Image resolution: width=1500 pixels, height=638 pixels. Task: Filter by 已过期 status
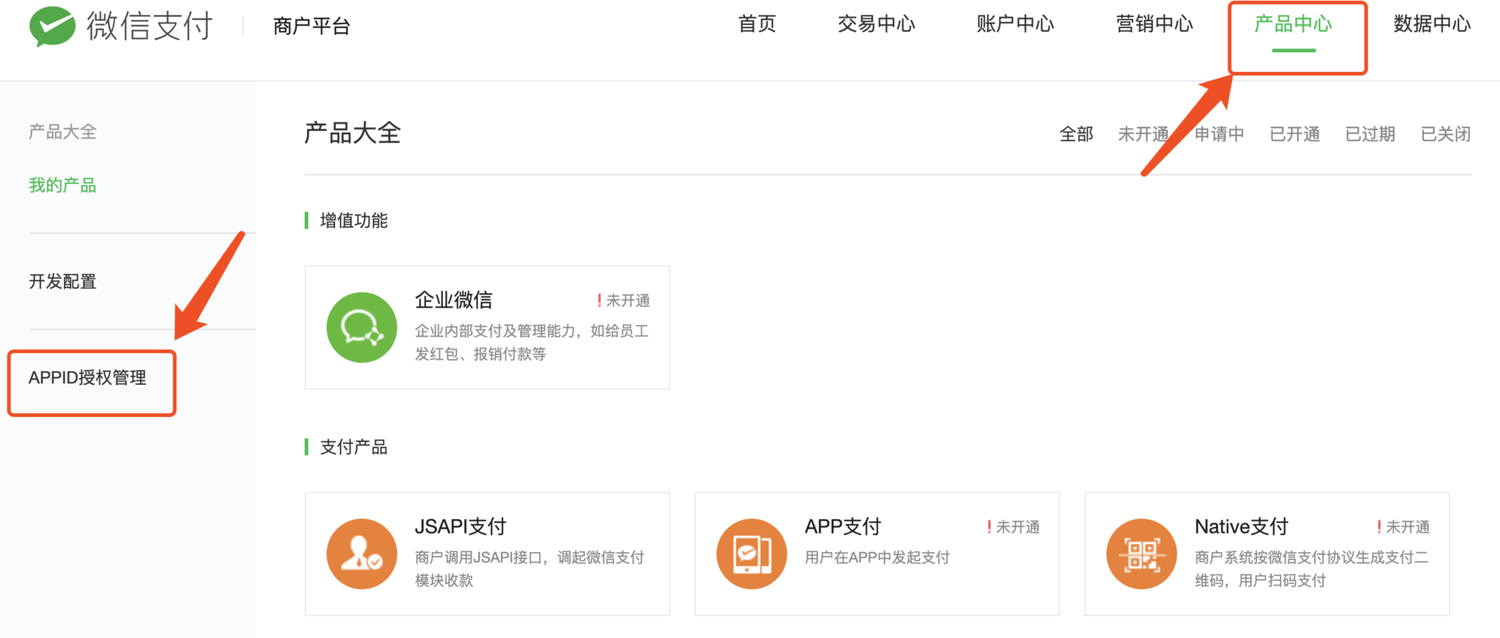coord(1369,134)
